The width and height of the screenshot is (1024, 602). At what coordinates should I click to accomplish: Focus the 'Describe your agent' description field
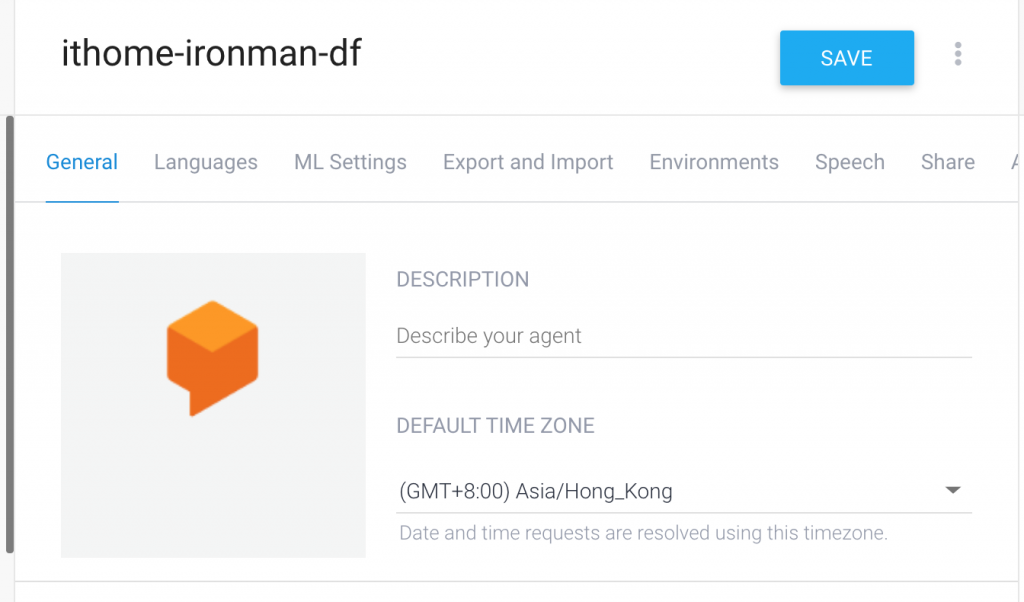684,336
